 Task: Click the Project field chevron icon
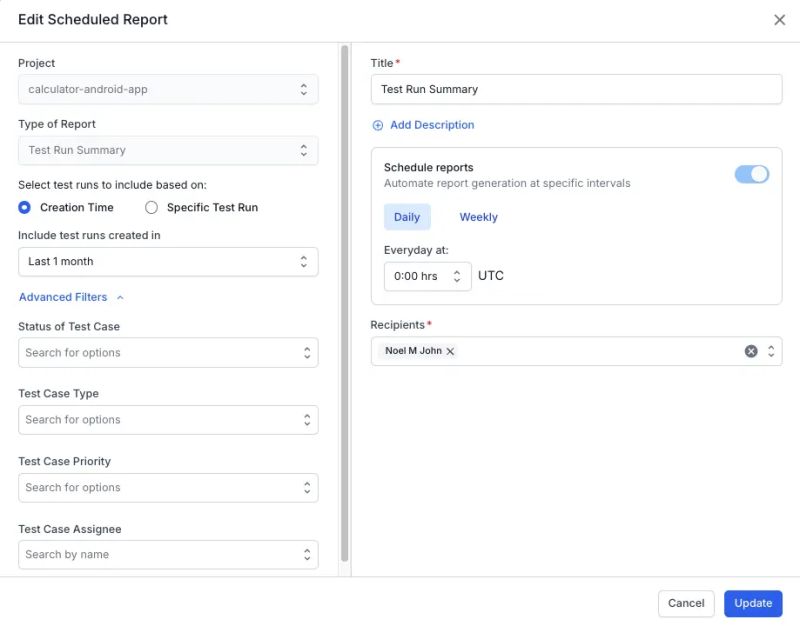pos(306,89)
